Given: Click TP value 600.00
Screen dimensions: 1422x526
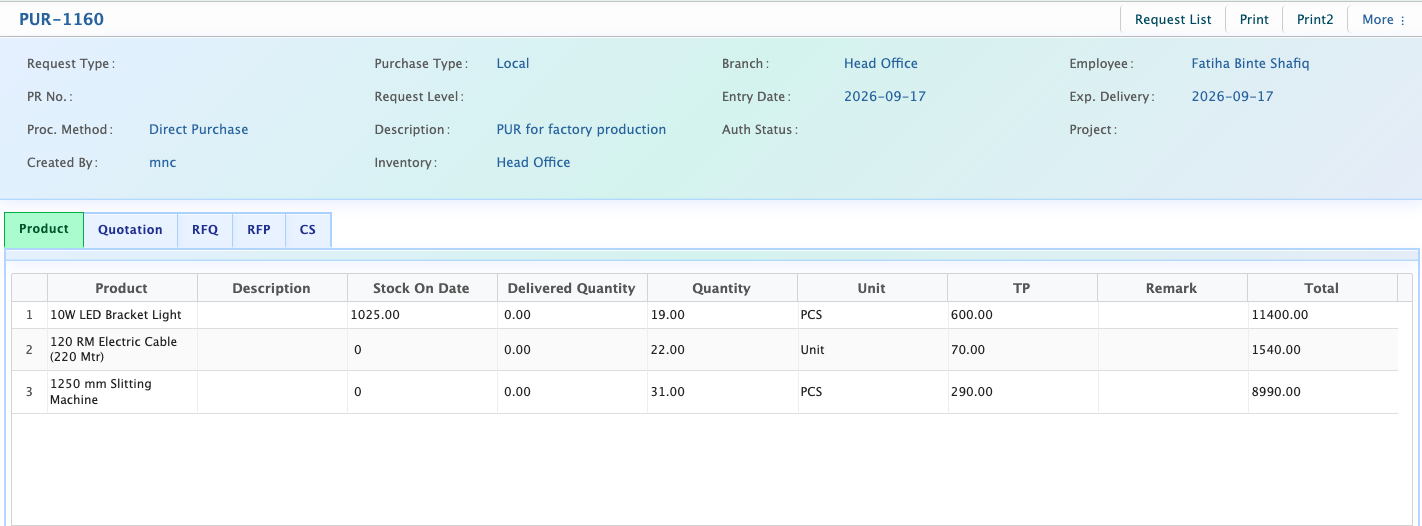Looking at the screenshot, I should [x=972, y=315].
